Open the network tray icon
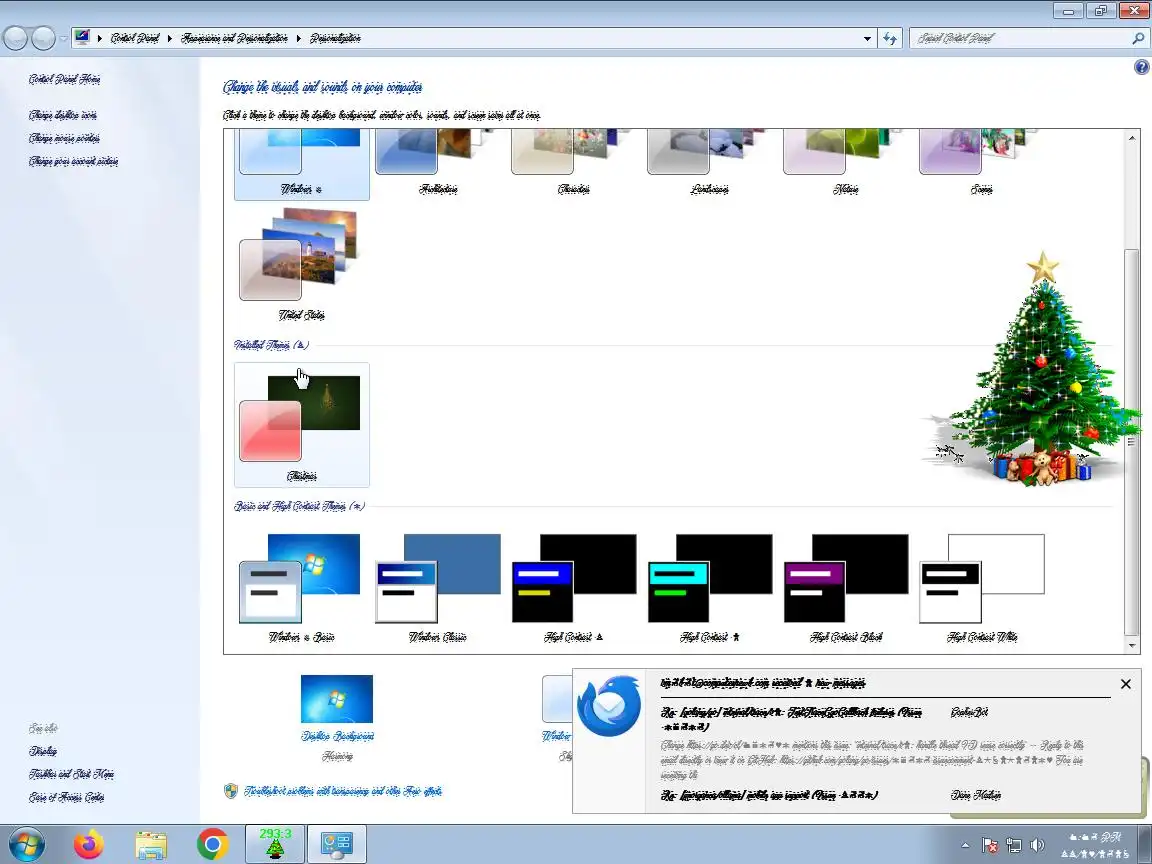The width and height of the screenshot is (1152, 864). click(x=1014, y=845)
